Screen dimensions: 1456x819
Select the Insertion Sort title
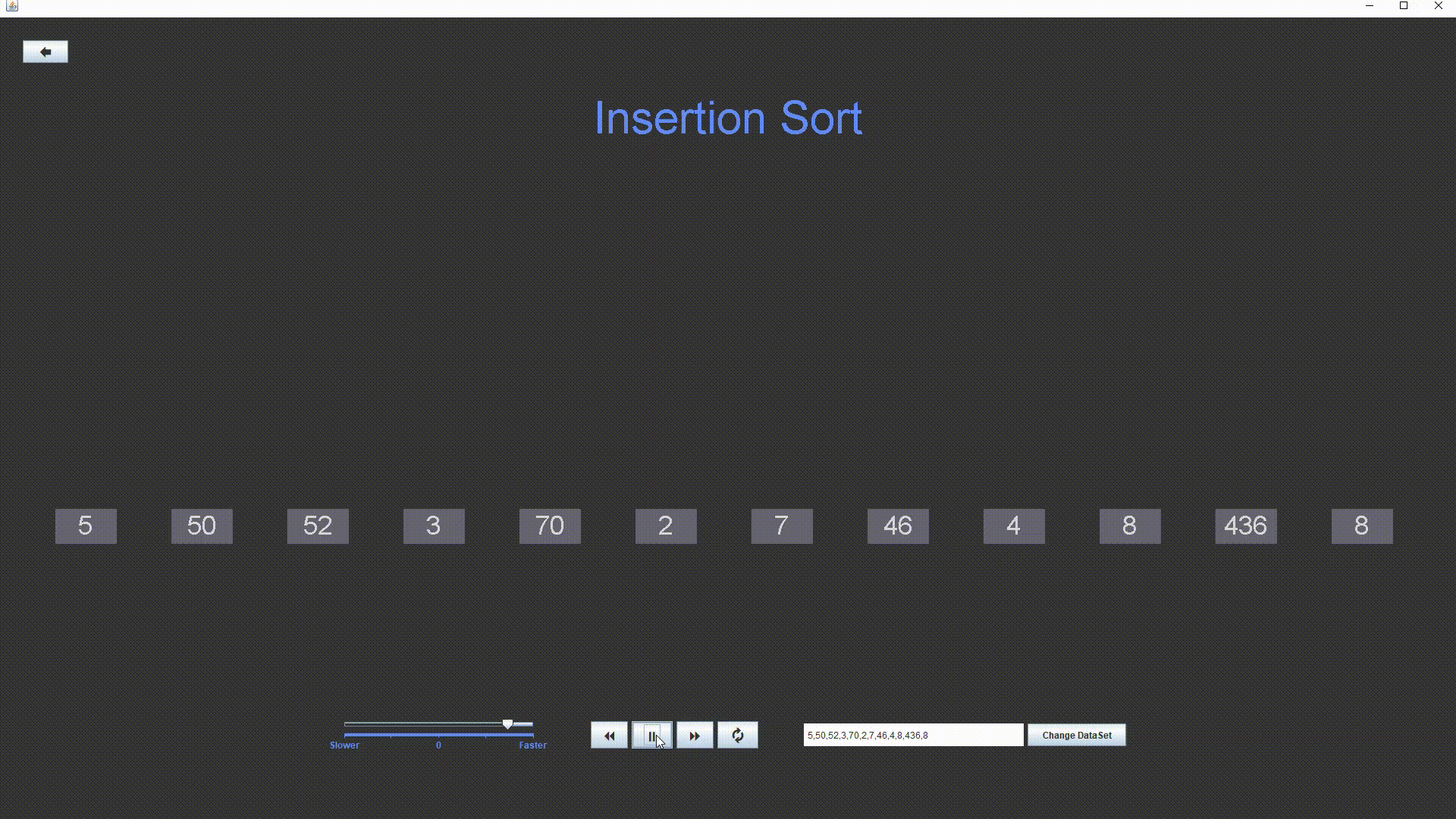coord(728,118)
